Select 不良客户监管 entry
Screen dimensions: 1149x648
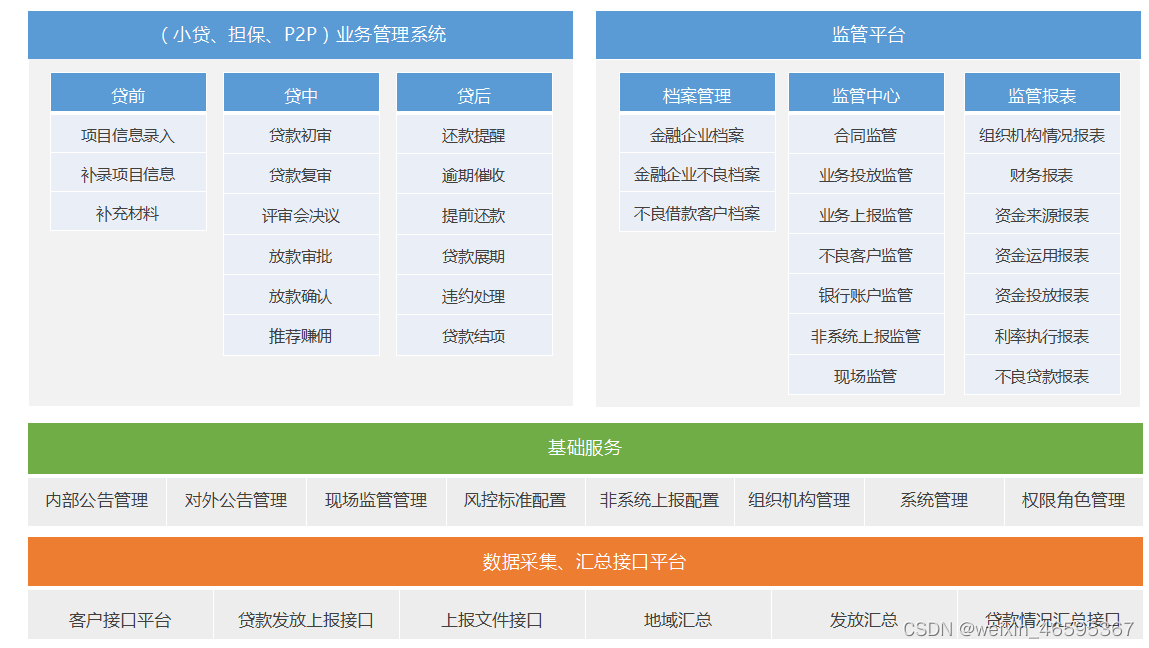pos(866,255)
